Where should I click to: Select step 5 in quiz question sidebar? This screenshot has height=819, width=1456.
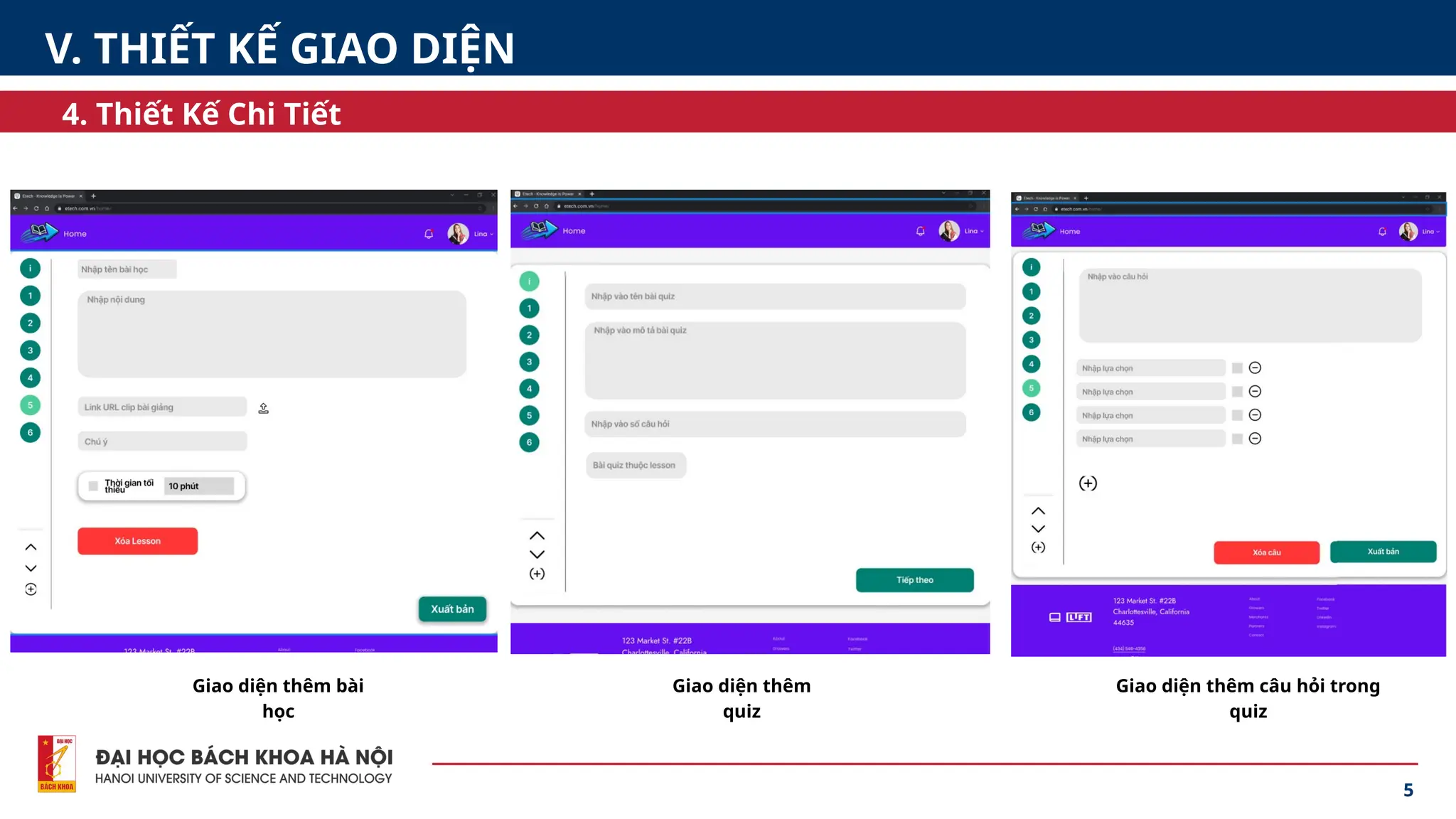(x=1031, y=388)
